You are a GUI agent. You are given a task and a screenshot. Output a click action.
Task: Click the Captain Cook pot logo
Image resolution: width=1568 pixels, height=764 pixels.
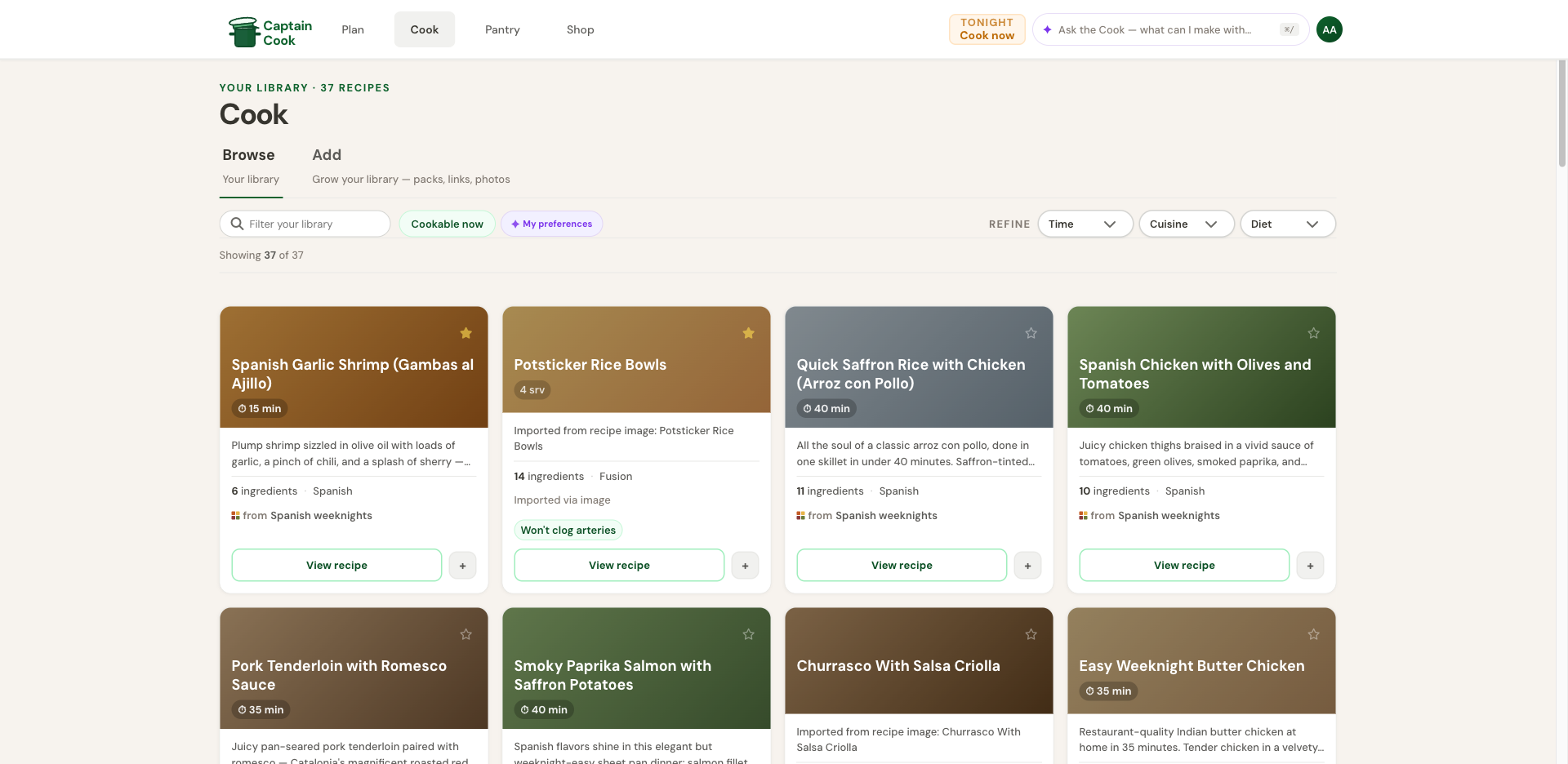[x=243, y=32]
